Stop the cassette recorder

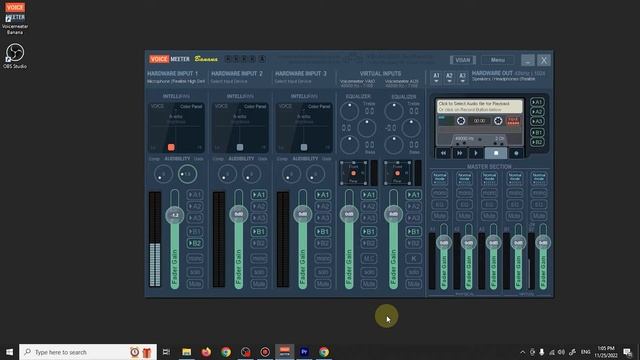[x=496, y=153]
